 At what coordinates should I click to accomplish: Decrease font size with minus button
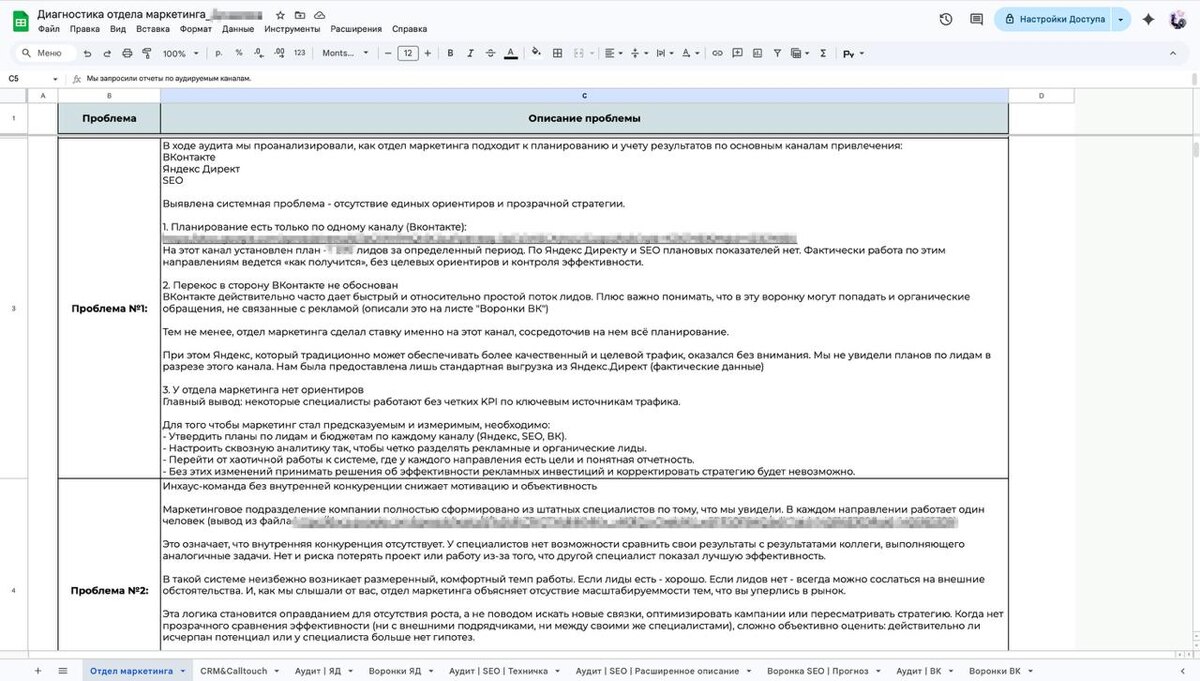387,53
